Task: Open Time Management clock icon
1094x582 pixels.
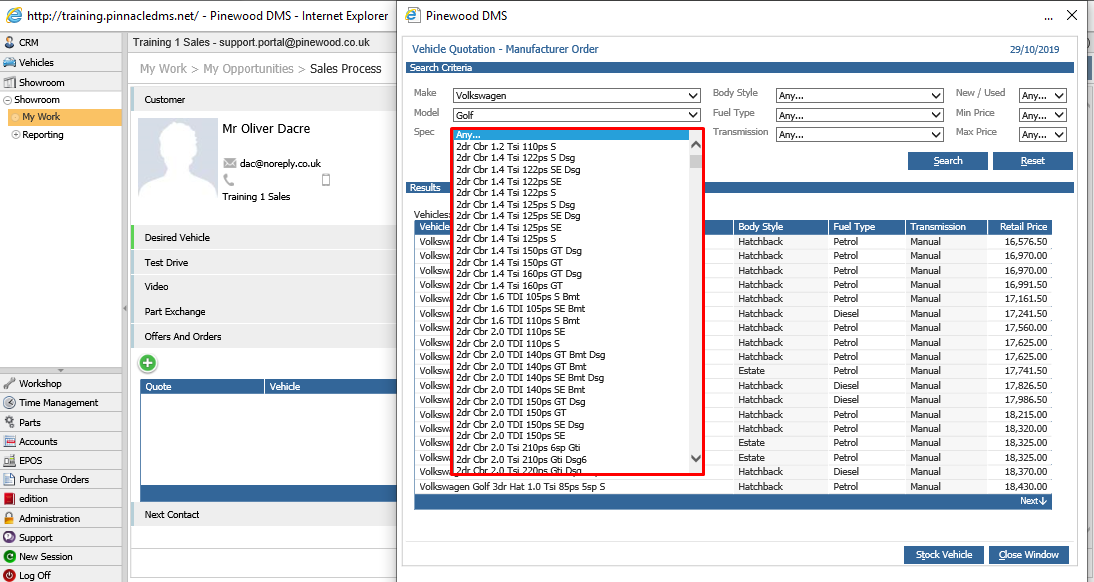Action: [10, 403]
